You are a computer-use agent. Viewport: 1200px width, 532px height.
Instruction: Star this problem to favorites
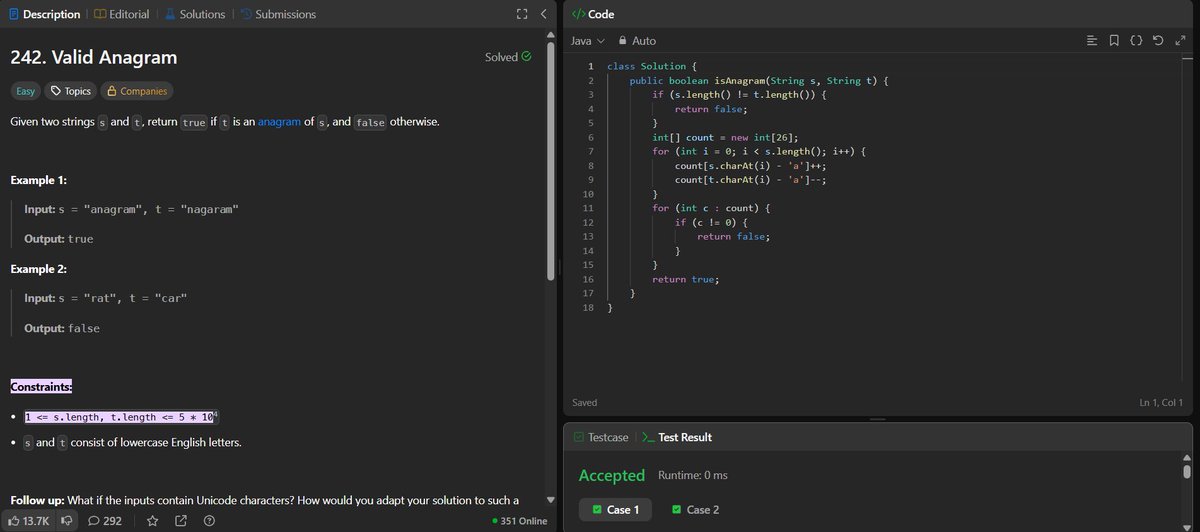point(153,521)
